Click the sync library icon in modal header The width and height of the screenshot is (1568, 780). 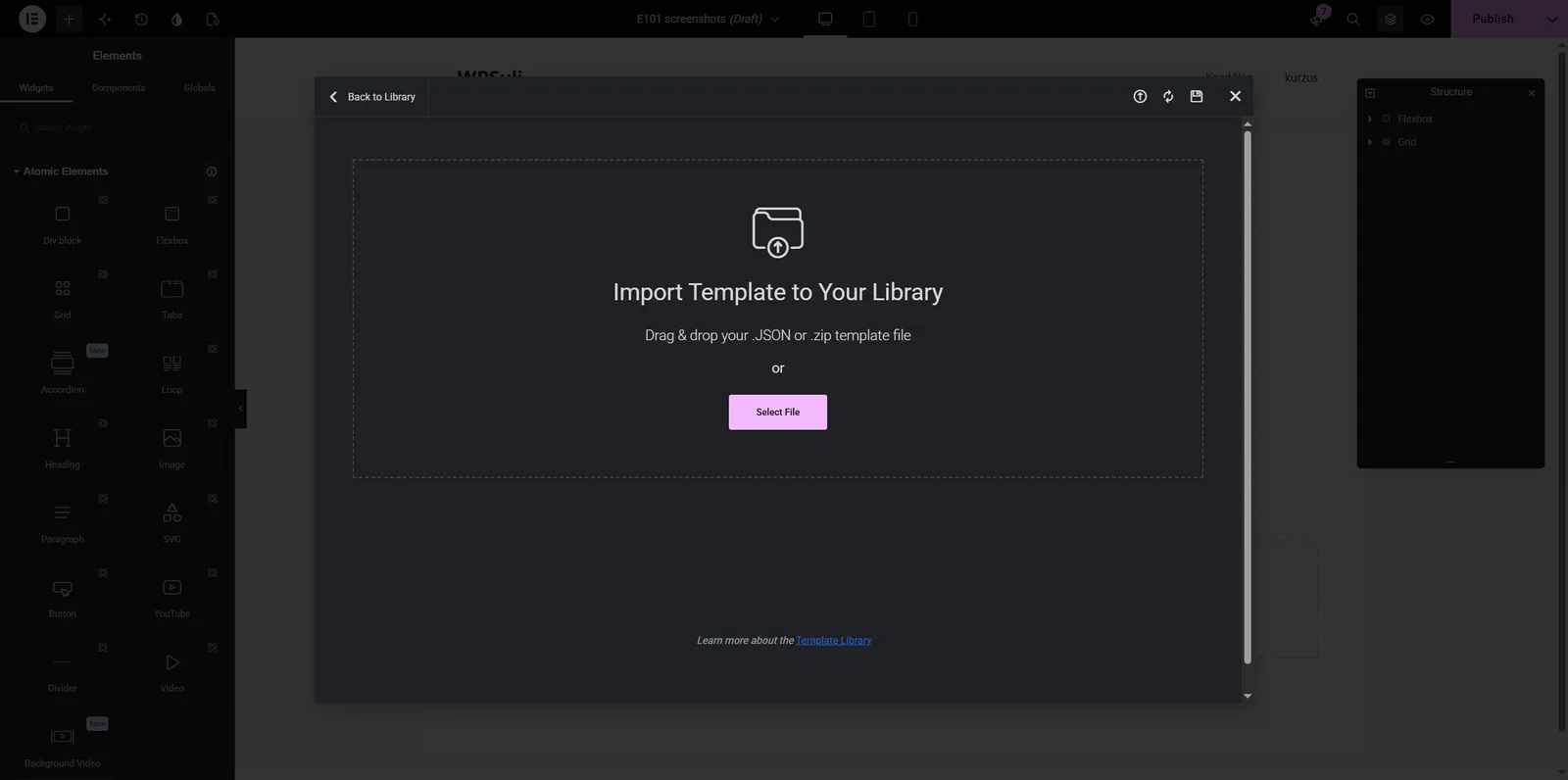coord(1168,96)
